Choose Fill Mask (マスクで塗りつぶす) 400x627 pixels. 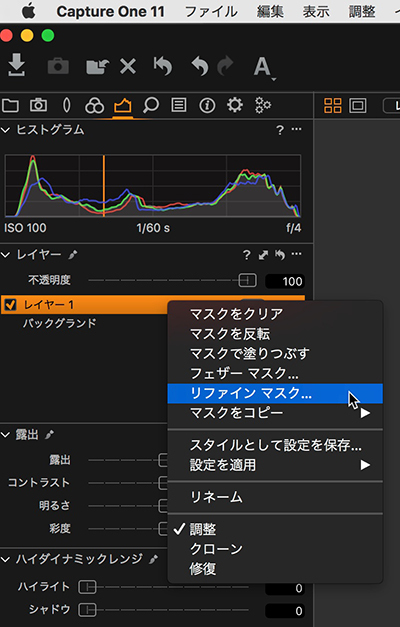click(x=275, y=353)
